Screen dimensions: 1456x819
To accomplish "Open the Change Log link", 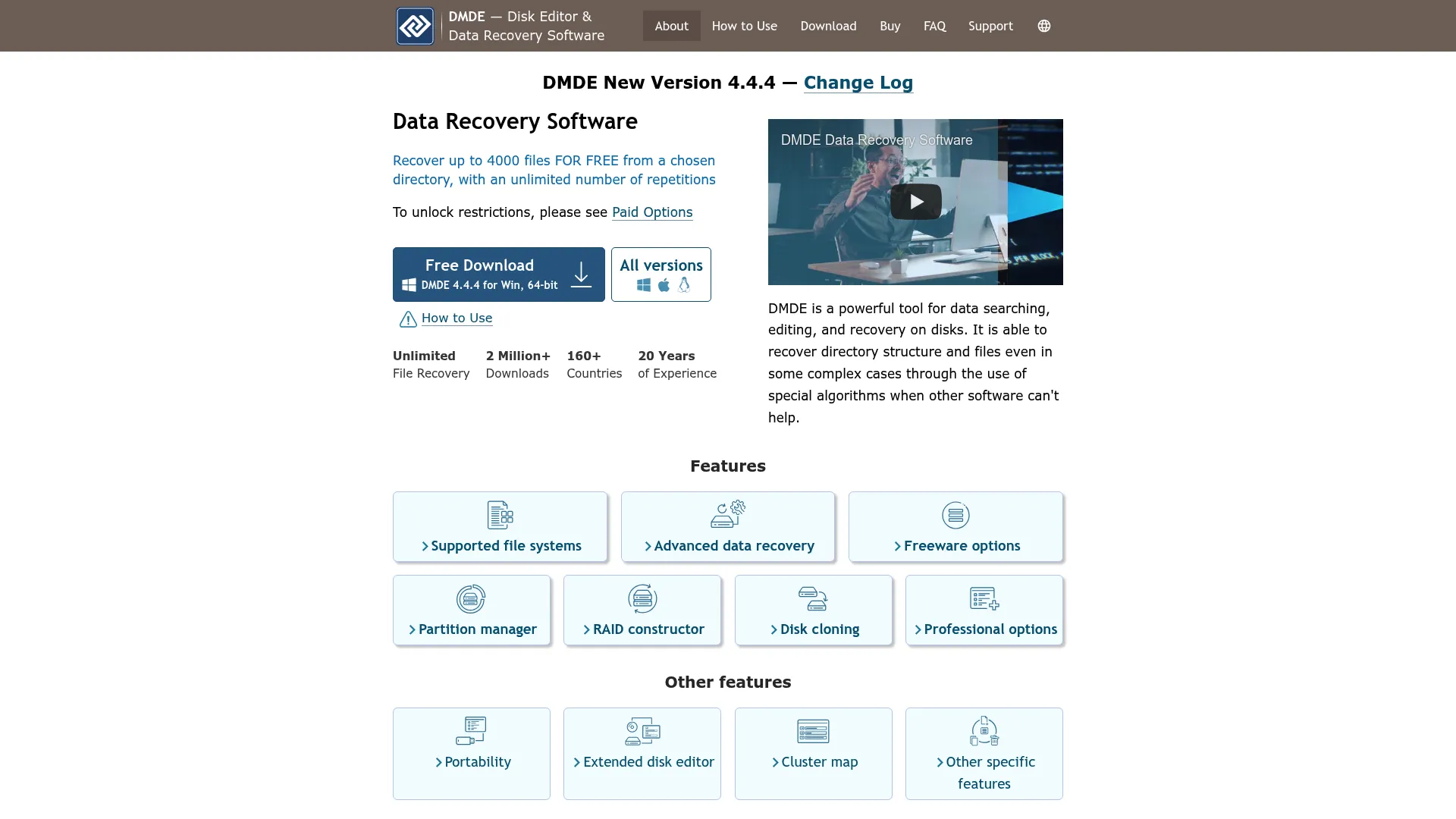I will tap(858, 83).
